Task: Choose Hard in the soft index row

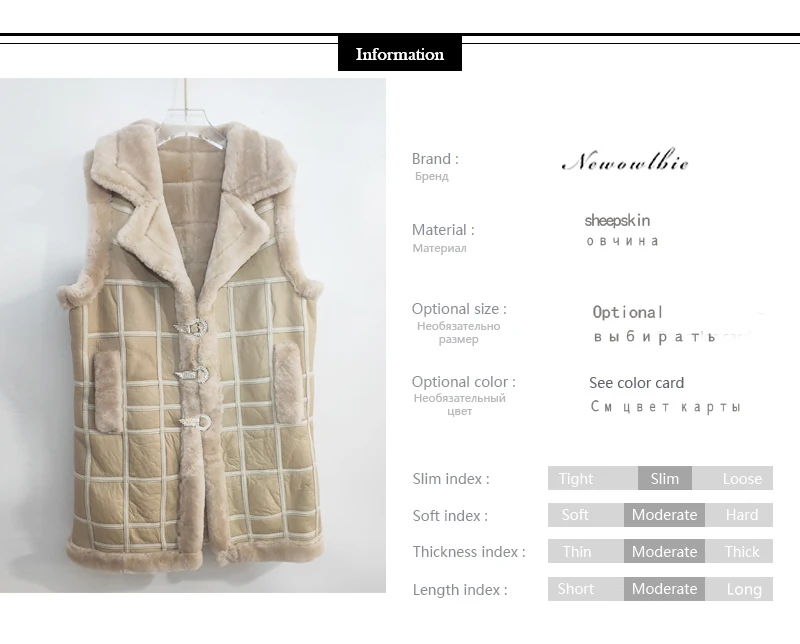Action: click(x=739, y=515)
